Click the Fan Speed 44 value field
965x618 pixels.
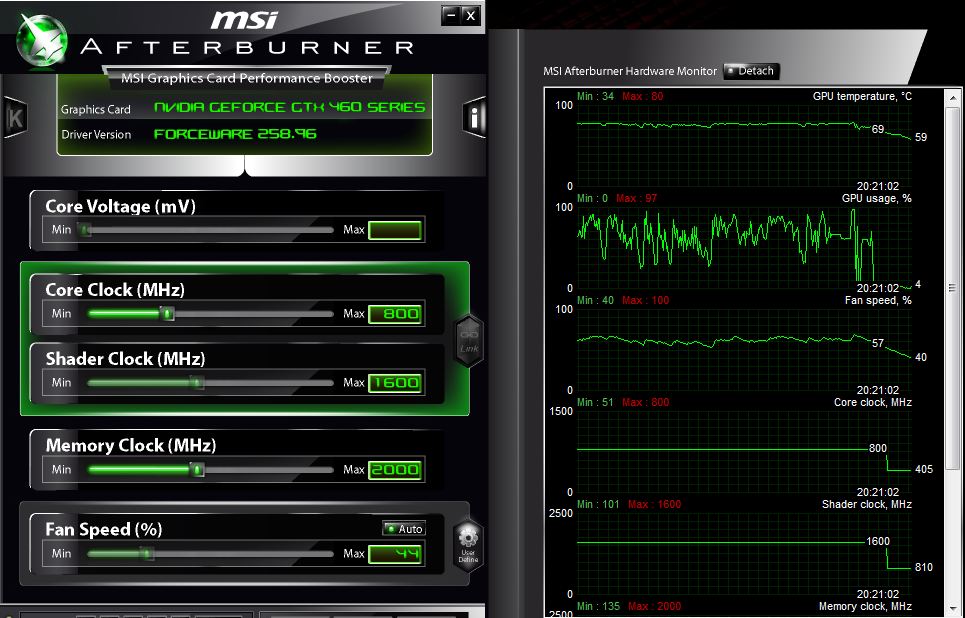point(395,554)
